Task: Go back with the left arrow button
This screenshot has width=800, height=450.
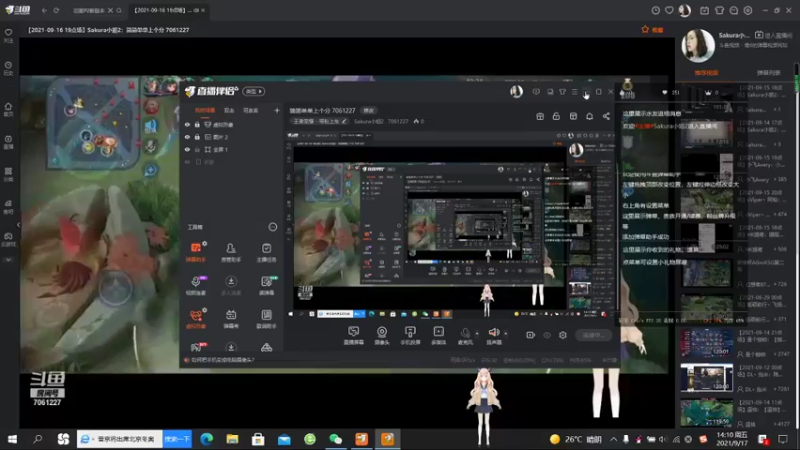Action: [x=44, y=10]
